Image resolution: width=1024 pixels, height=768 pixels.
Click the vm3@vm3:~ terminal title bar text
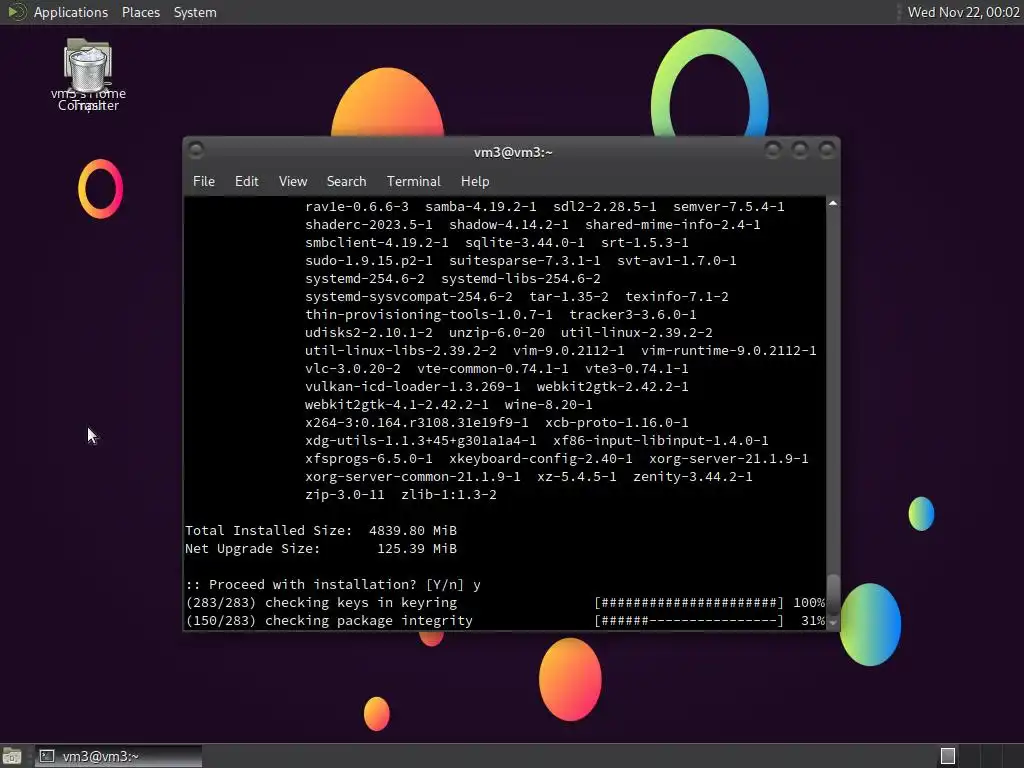click(x=513, y=152)
